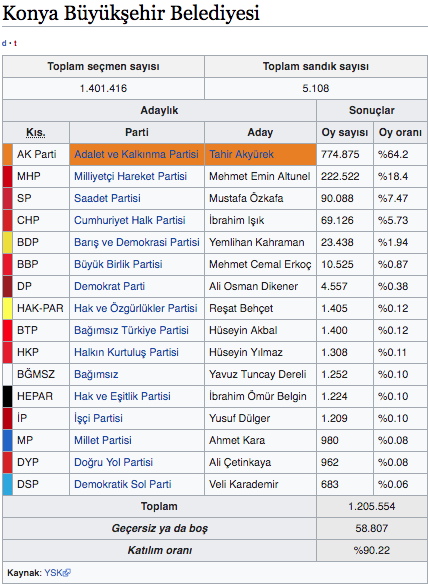Screen dimensions: 428x584
Task: Click the 'Oy oranı' column header
Action: point(400,132)
